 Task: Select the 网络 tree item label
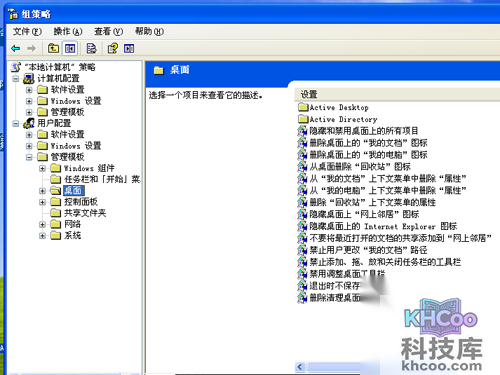(73, 224)
